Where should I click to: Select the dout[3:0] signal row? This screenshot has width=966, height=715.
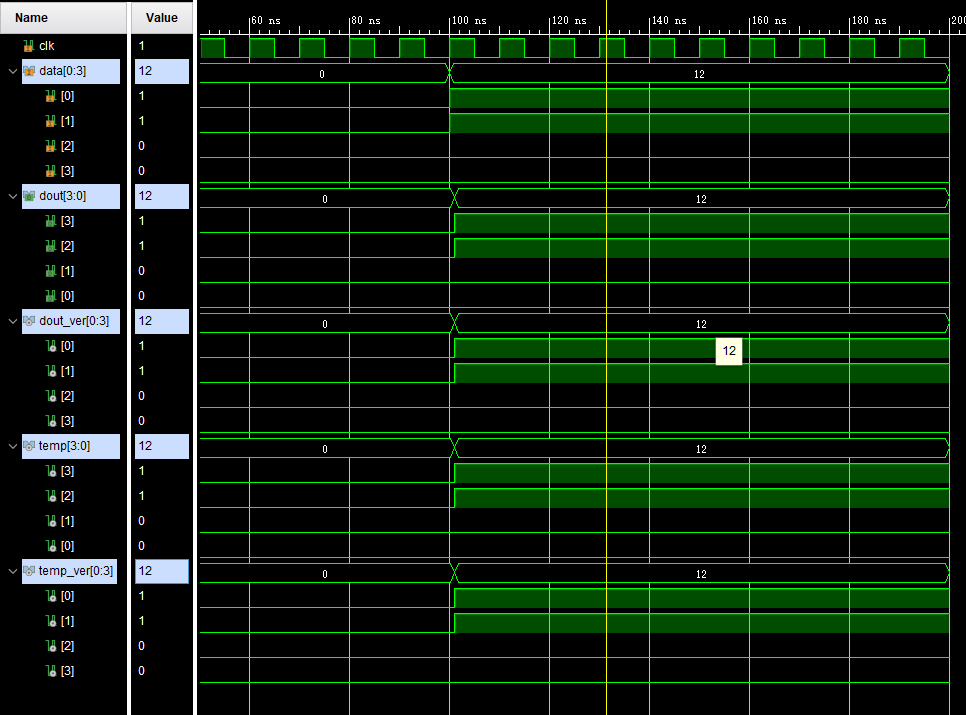click(71, 196)
